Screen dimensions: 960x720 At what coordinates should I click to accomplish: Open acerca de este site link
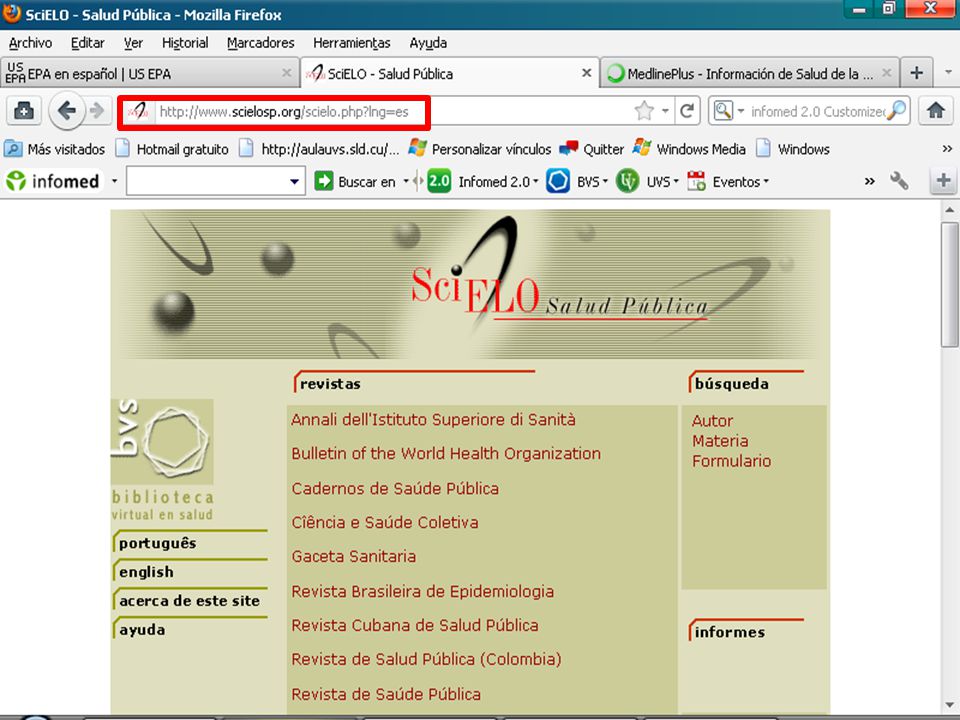[189, 601]
